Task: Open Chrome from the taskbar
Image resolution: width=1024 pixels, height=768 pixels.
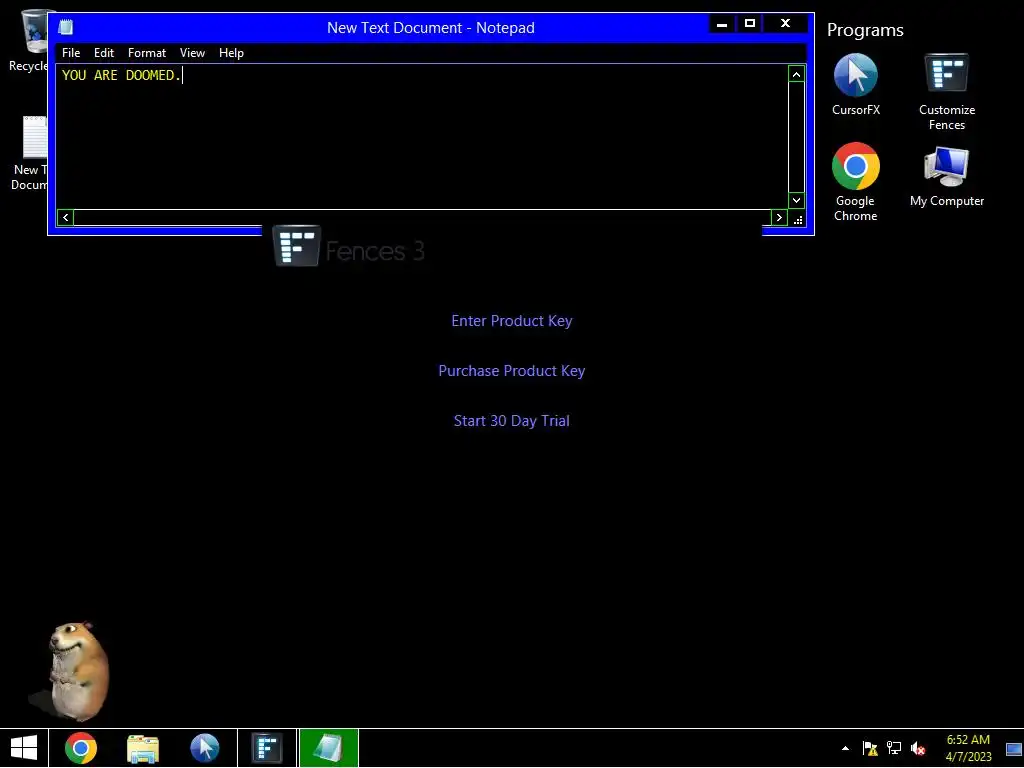Action: (x=81, y=748)
